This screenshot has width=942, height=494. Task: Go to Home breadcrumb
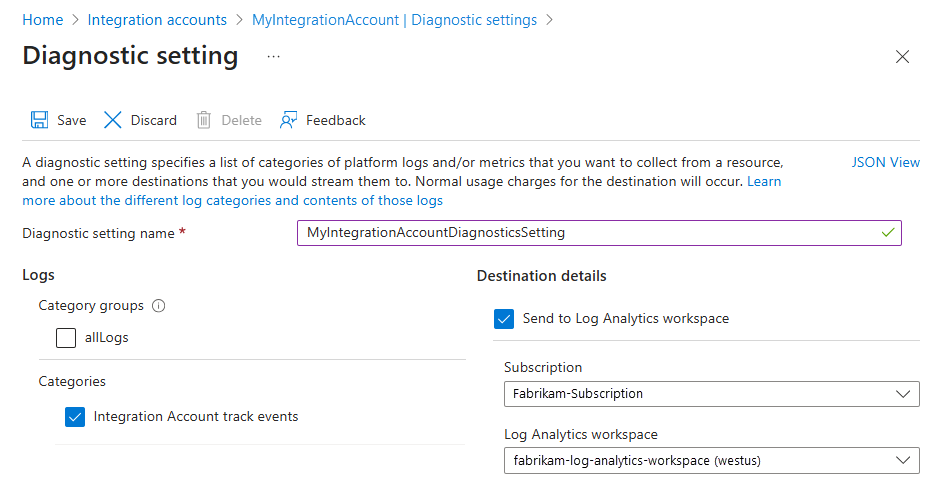coord(42,20)
